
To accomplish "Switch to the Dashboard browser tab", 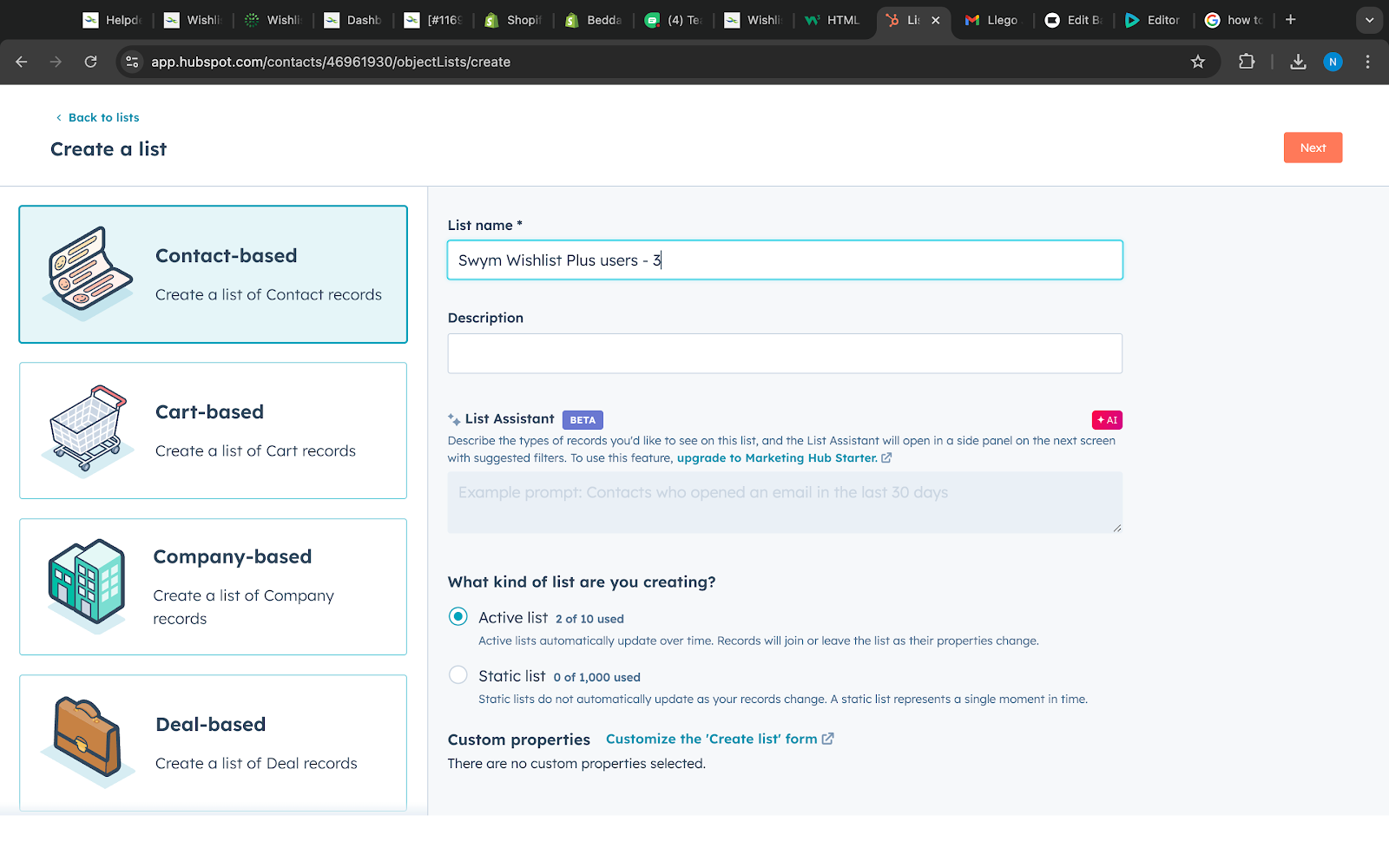I will (352, 20).
